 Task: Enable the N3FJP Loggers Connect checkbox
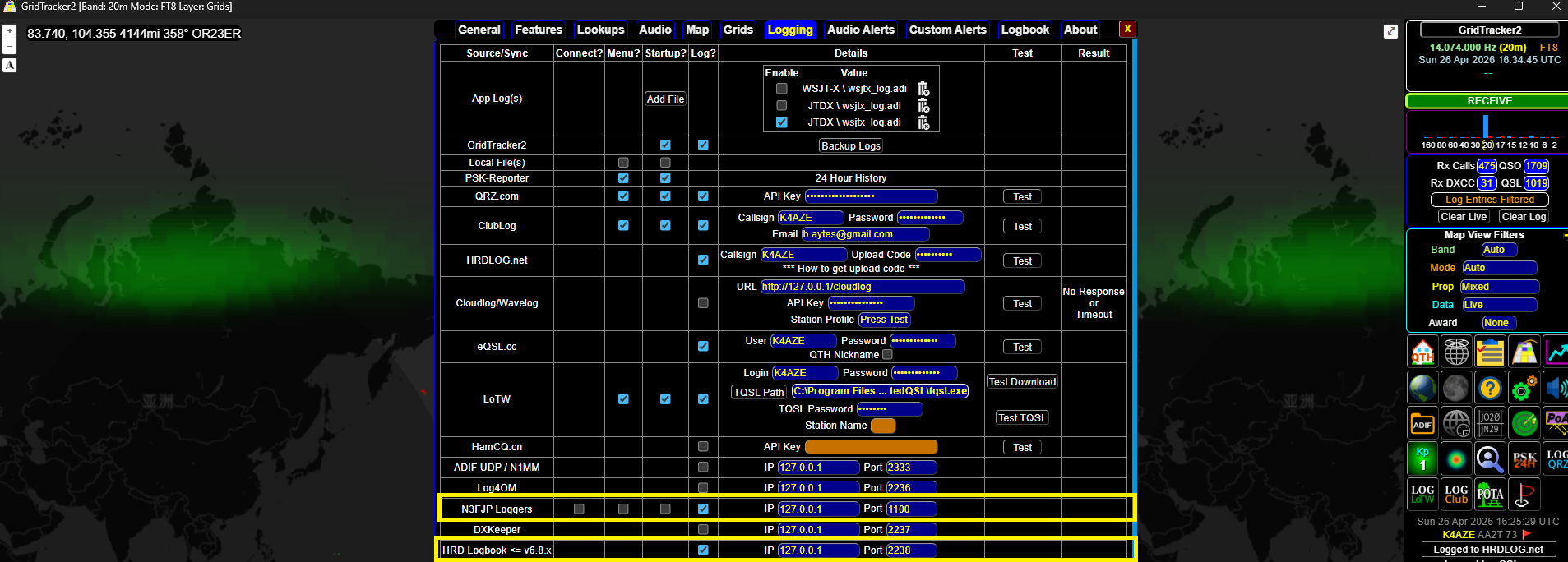579,509
